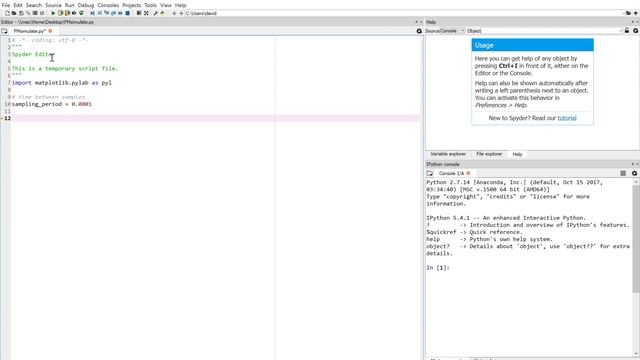Expand the Object combo box list

click(620, 31)
